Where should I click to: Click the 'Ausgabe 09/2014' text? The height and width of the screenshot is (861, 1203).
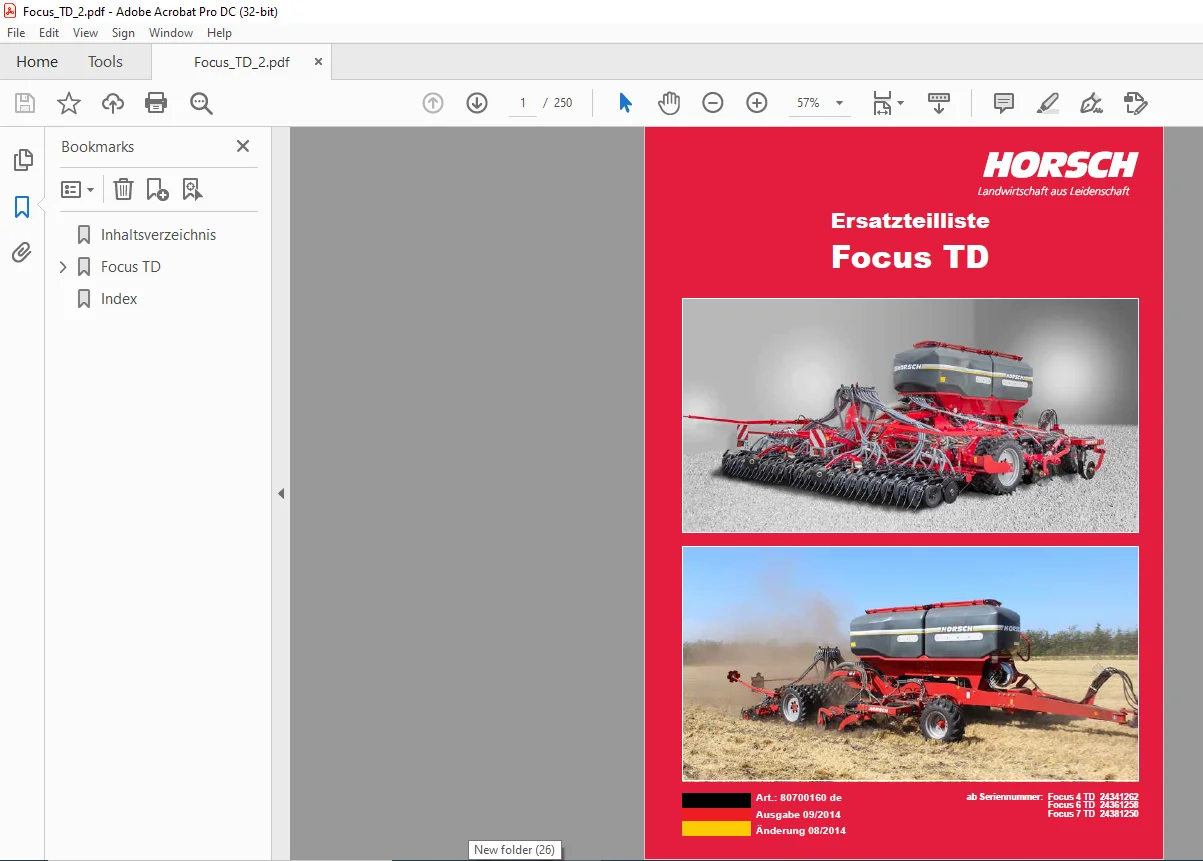[x=800, y=815]
